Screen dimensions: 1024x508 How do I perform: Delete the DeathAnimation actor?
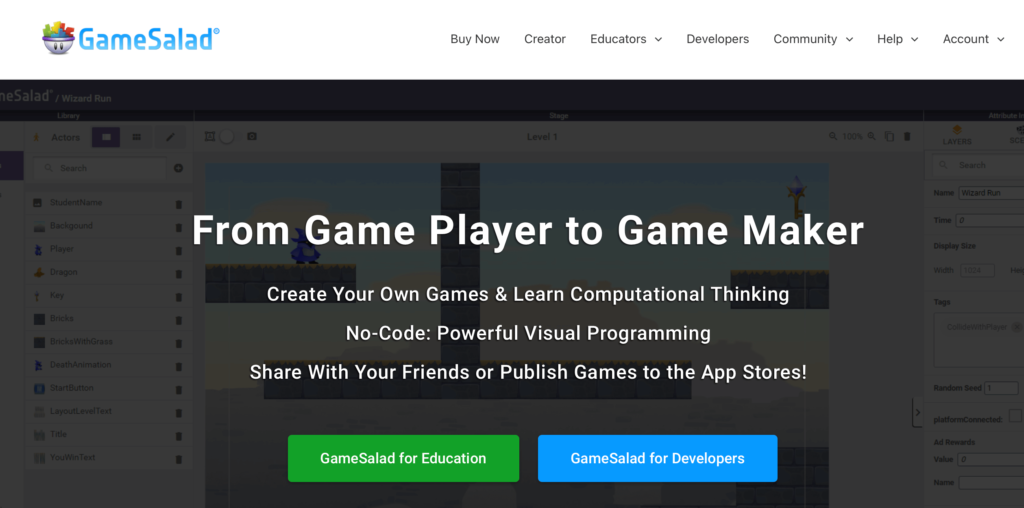(x=178, y=367)
